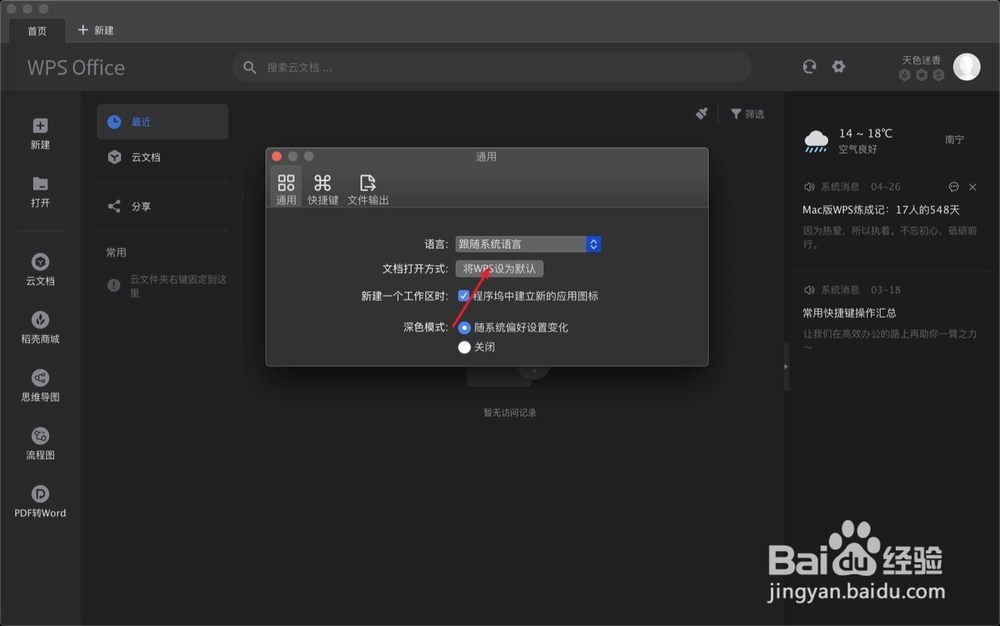The height and width of the screenshot is (626, 1000).
Task: Switch to the 快捷键 shortcuts tab
Action: 323,189
